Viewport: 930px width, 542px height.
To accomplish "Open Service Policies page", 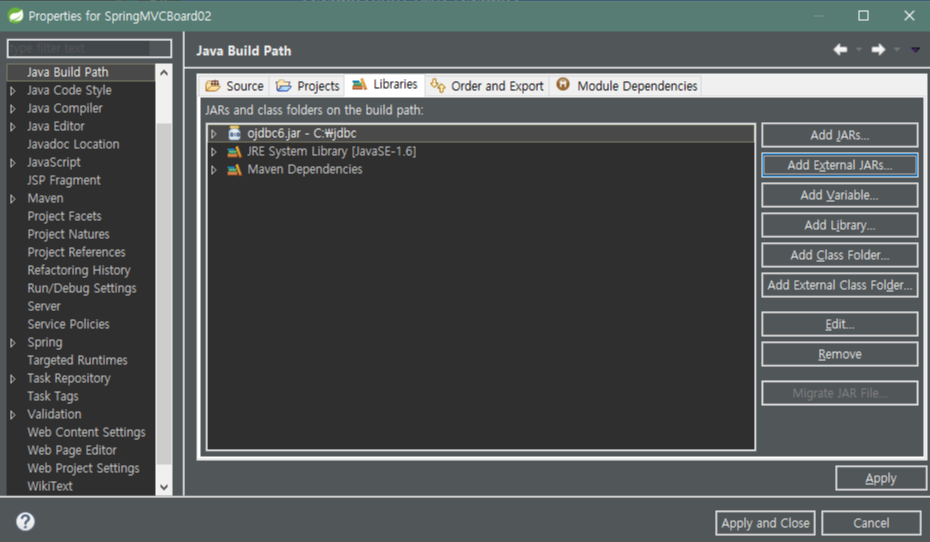I will 68,324.
